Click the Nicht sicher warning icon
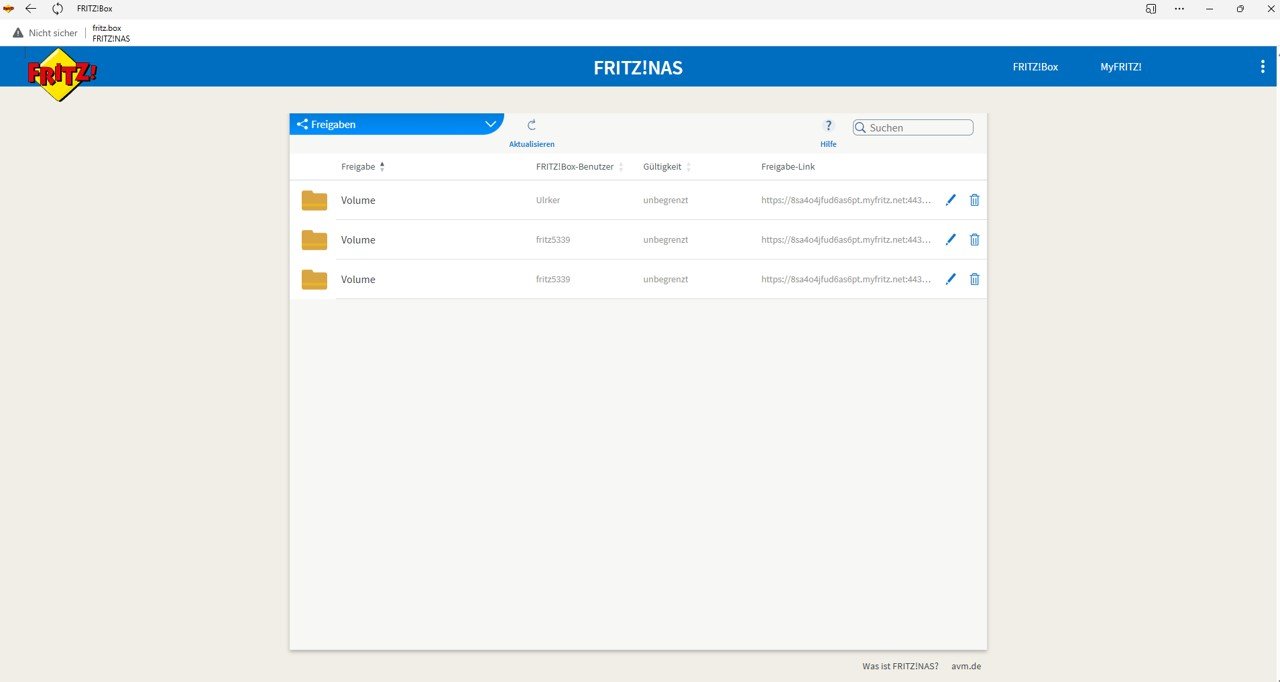This screenshot has height=682, width=1280. point(18,33)
